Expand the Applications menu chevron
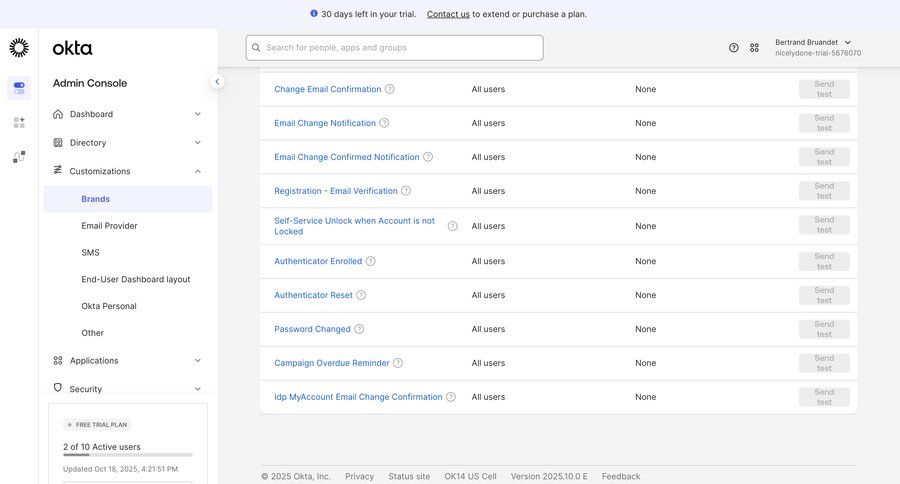The width and height of the screenshot is (900, 484). pos(197,361)
